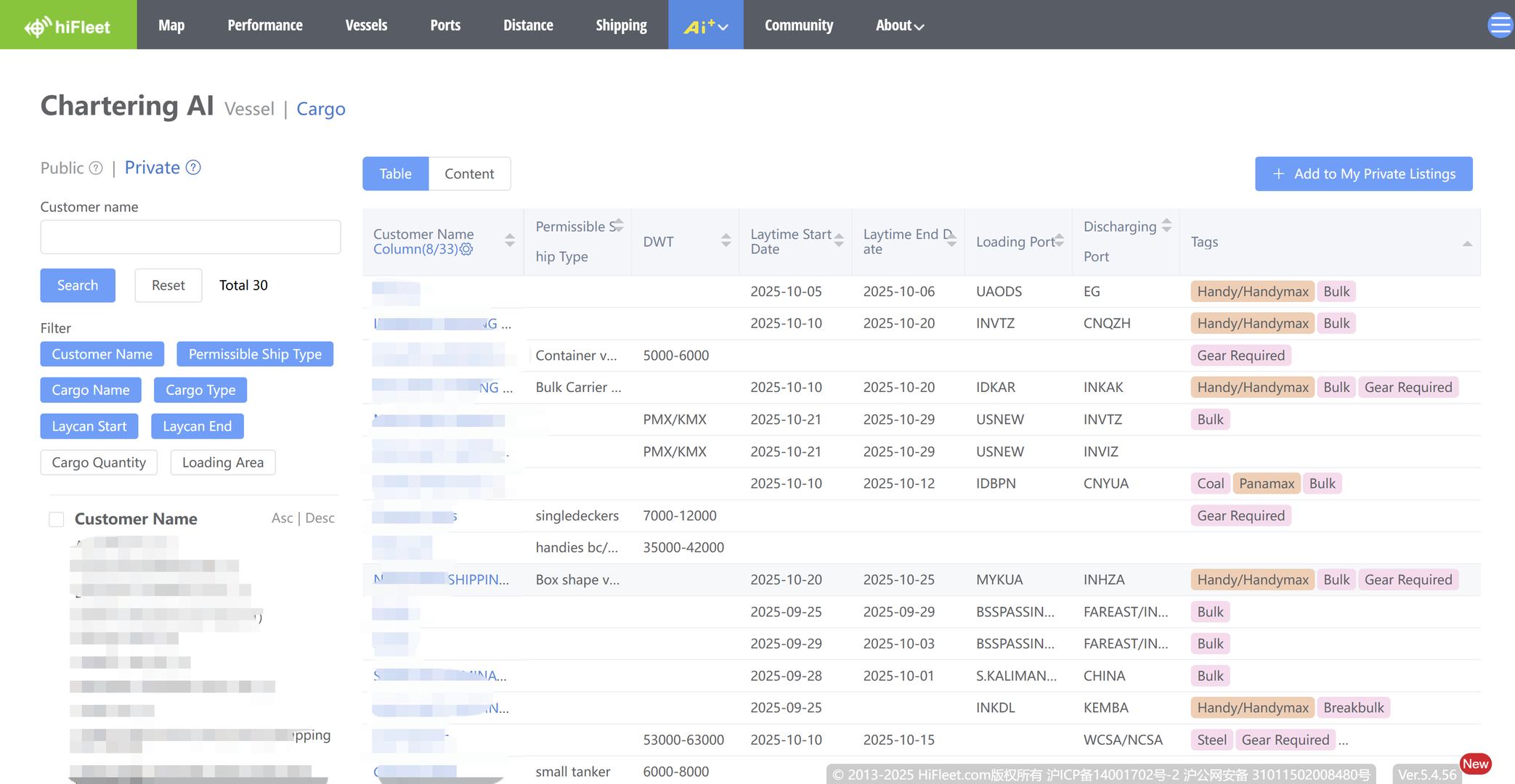Switch to the Content tab
The height and width of the screenshot is (784, 1515).
click(x=469, y=173)
